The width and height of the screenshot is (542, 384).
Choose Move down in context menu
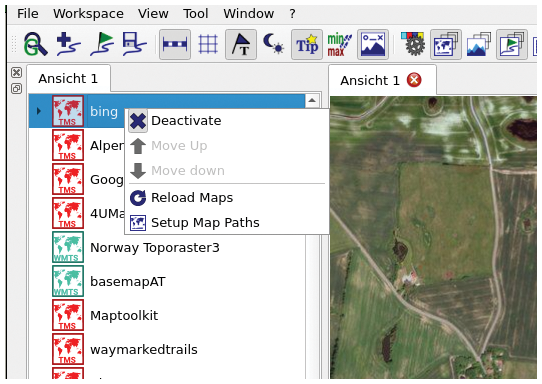[x=226, y=171]
